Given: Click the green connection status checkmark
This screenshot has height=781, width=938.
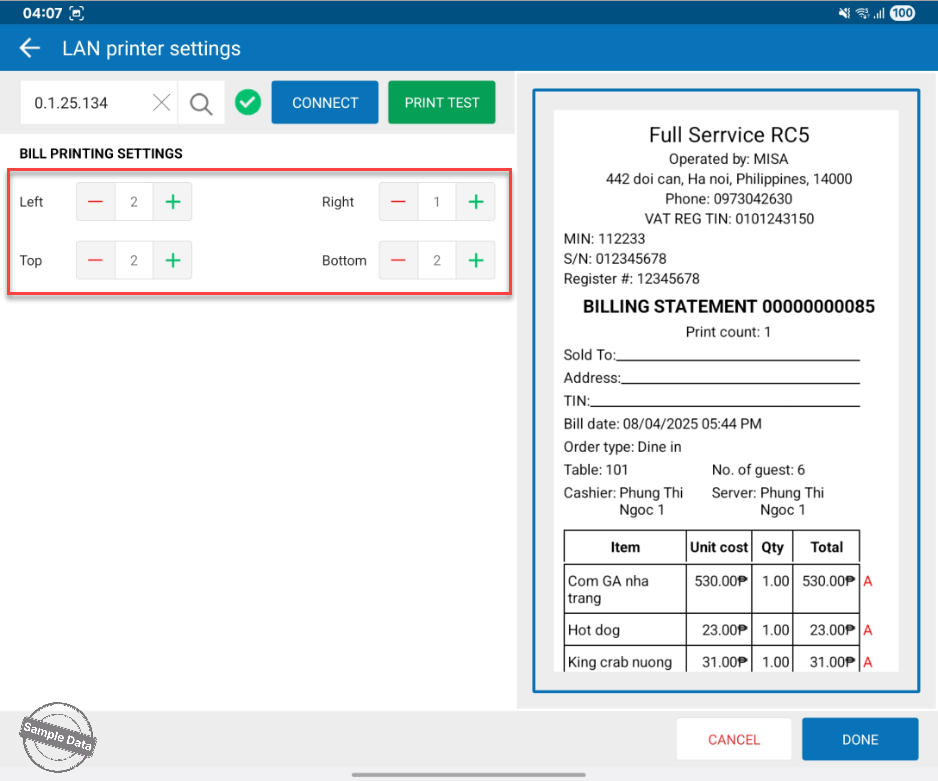Looking at the screenshot, I should [x=248, y=102].
